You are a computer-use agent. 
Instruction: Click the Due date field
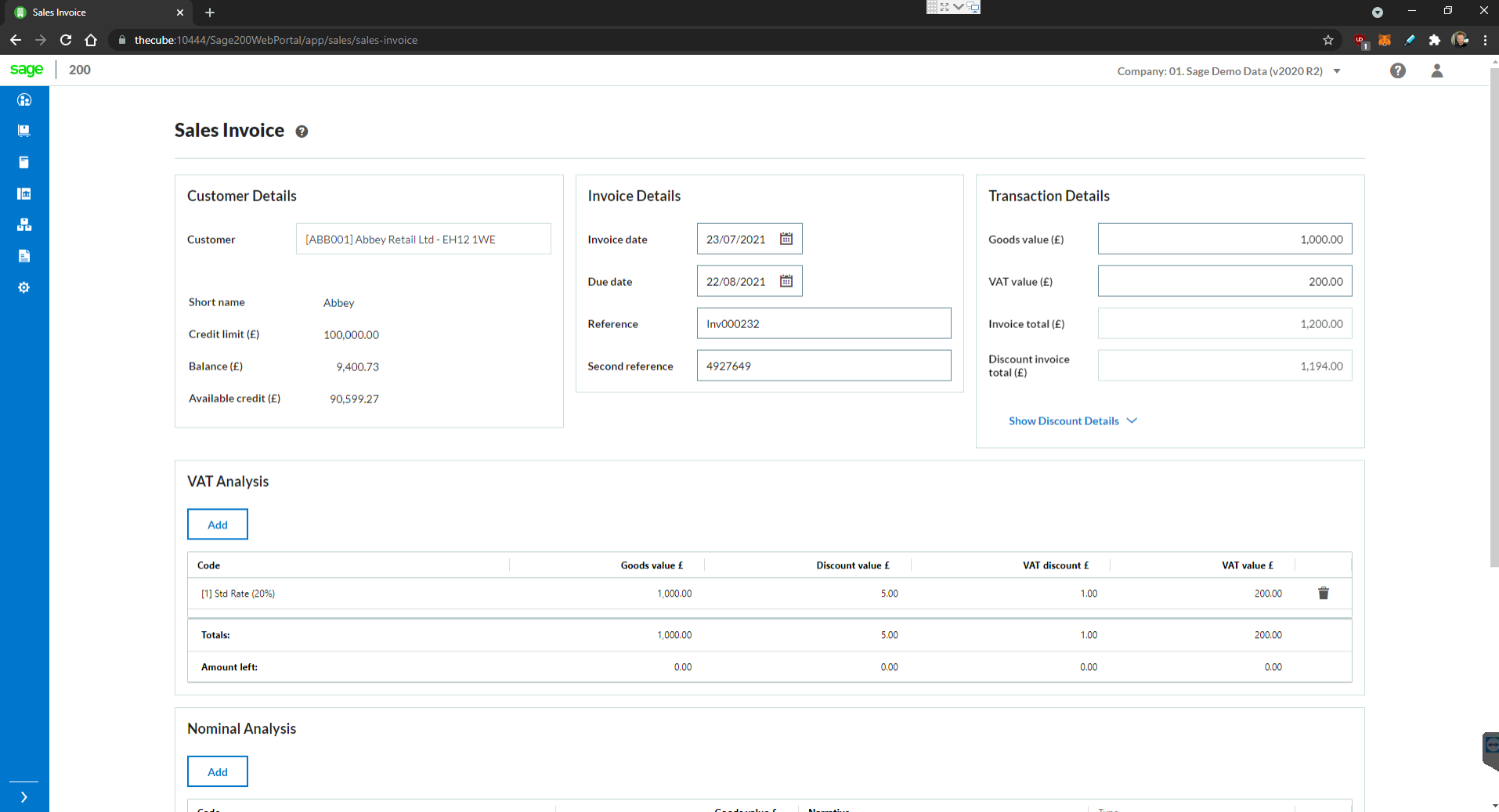point(749,281)
